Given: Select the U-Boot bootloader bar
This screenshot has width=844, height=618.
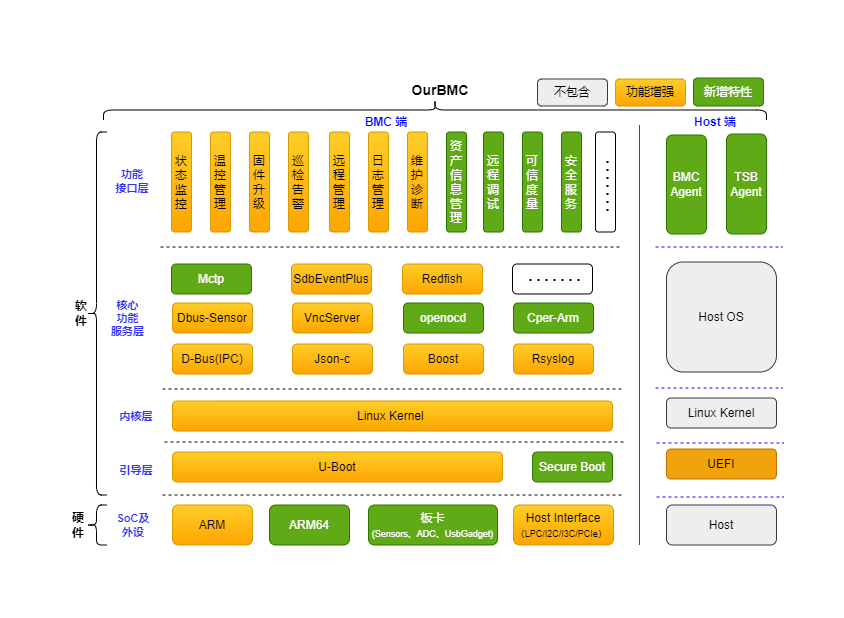Looking at the screenshot, I should click(337, 467).
